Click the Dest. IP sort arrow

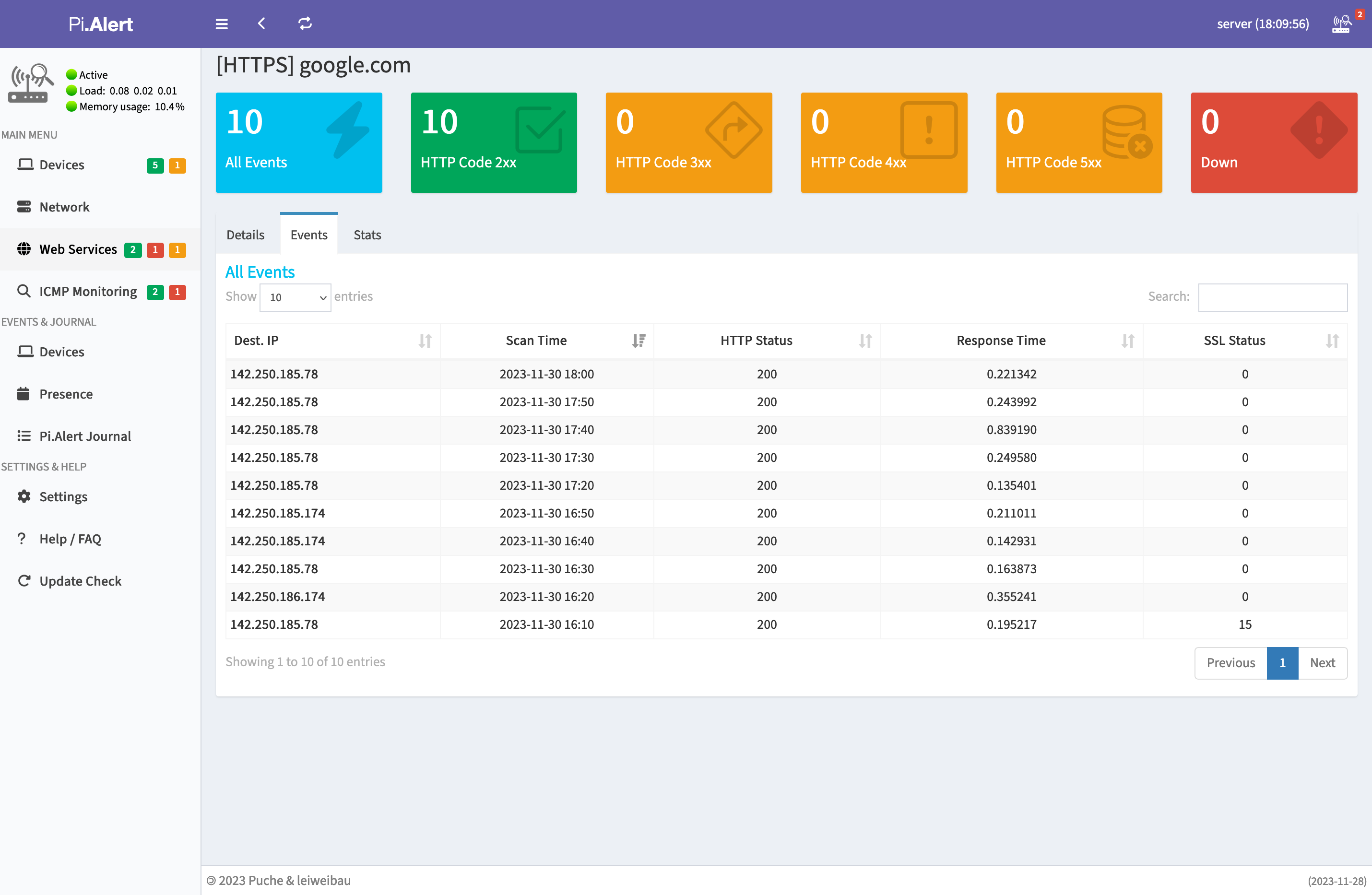click(x=426, y=340)
